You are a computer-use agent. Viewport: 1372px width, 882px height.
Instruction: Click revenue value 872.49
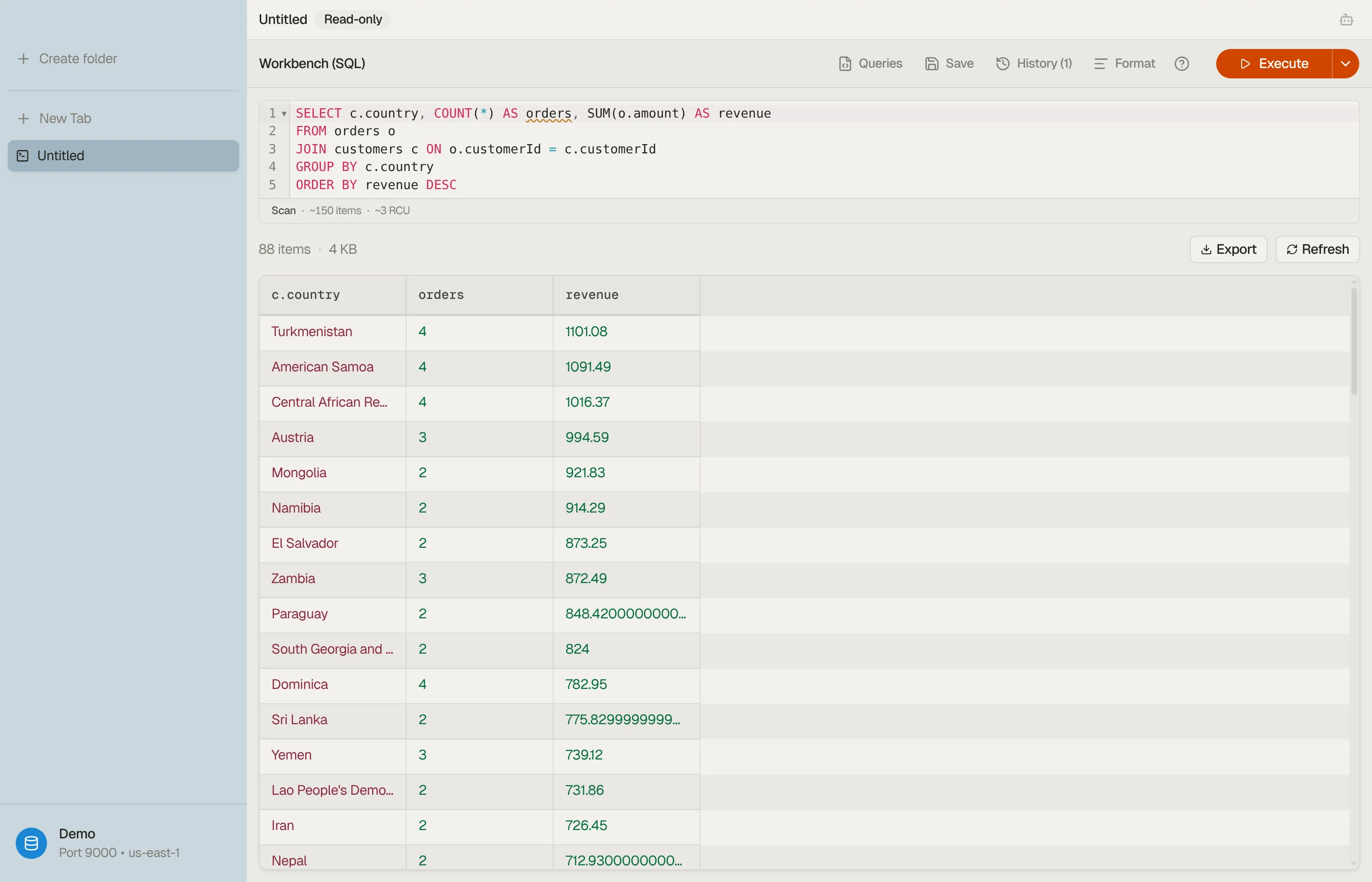[x=586, y=579]
